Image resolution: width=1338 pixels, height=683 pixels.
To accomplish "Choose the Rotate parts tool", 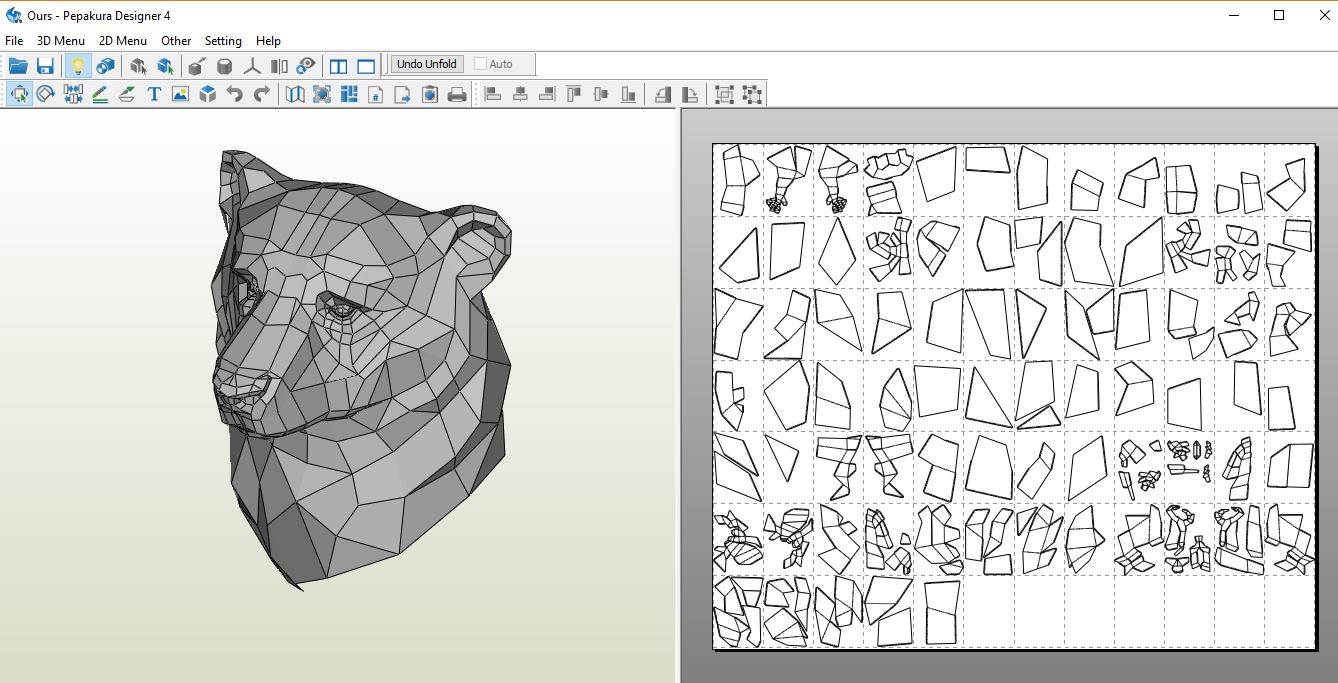I will click(x=46, y=94).
